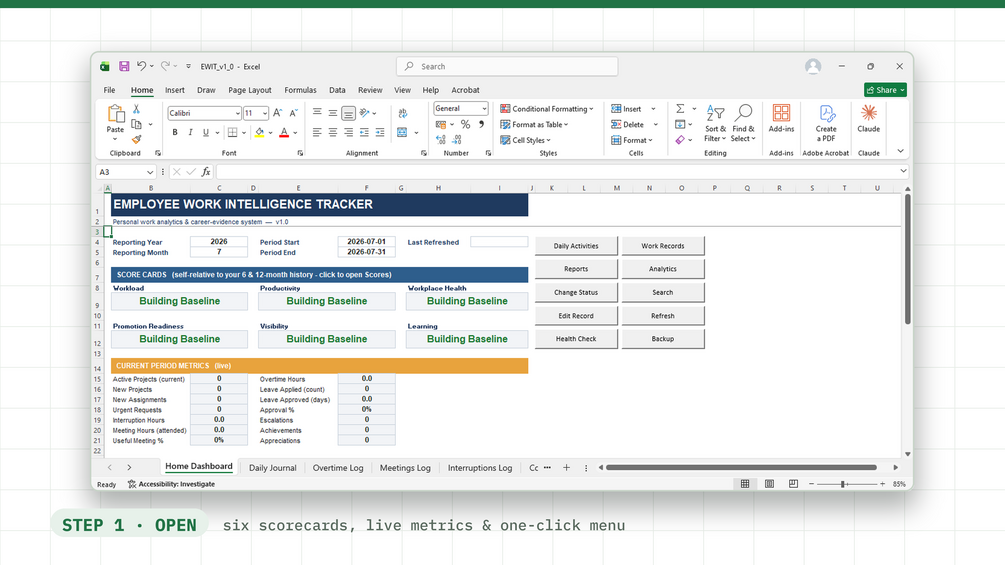
Task: Open Accessibility: Investigate status item
Action: (171, 484)
